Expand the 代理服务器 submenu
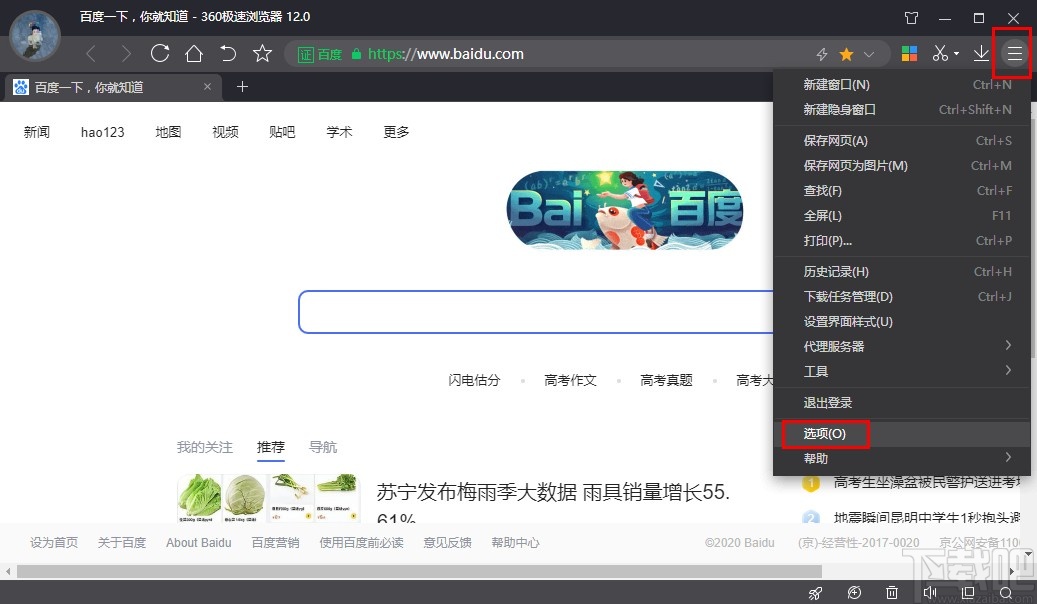This screenshot has width=1037, height=604. pos(902,347)
